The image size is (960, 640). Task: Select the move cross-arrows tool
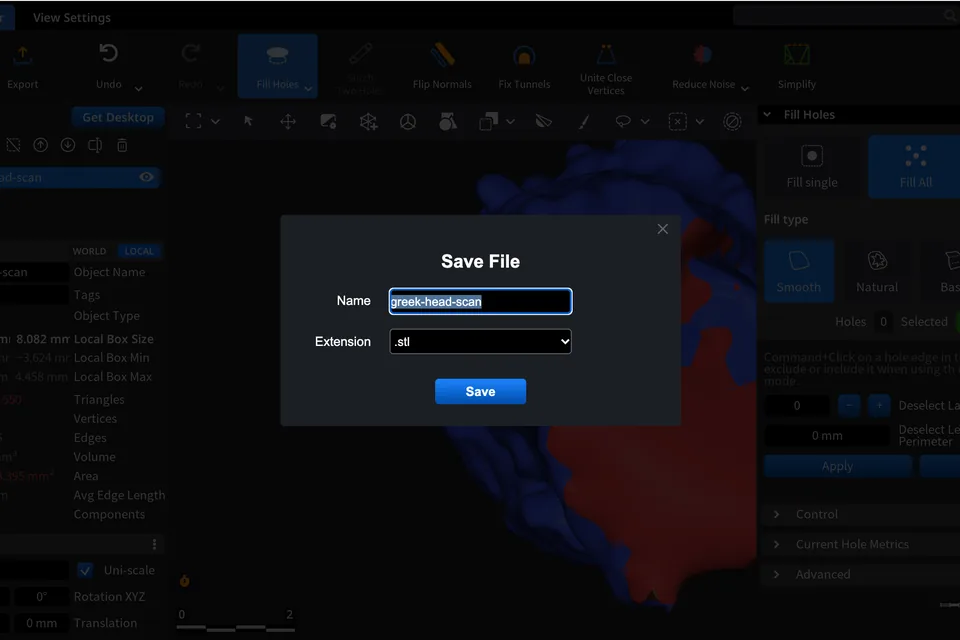pyautogui.click(x=288, y=121)
